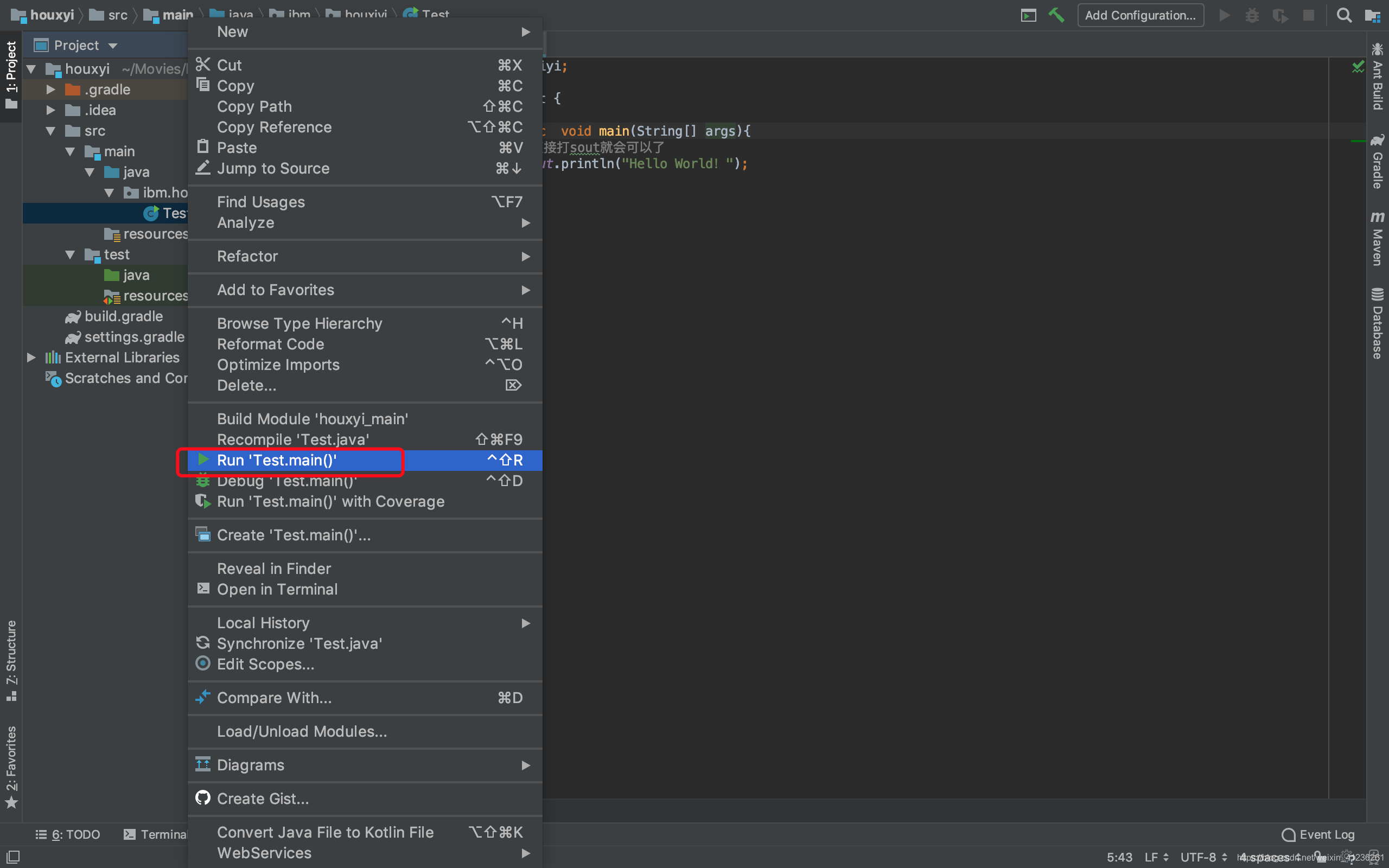Click the Build Project hammer icon
Screen dimensions: 1389x868
click(1056, 15)
